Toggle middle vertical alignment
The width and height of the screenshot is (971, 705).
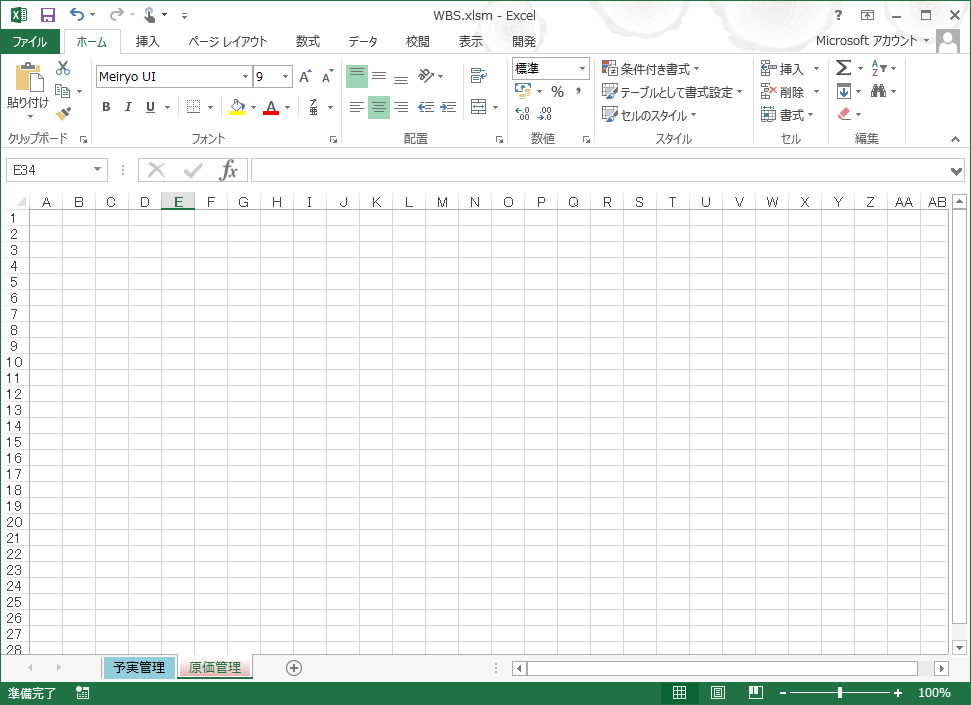click(378, 75)
